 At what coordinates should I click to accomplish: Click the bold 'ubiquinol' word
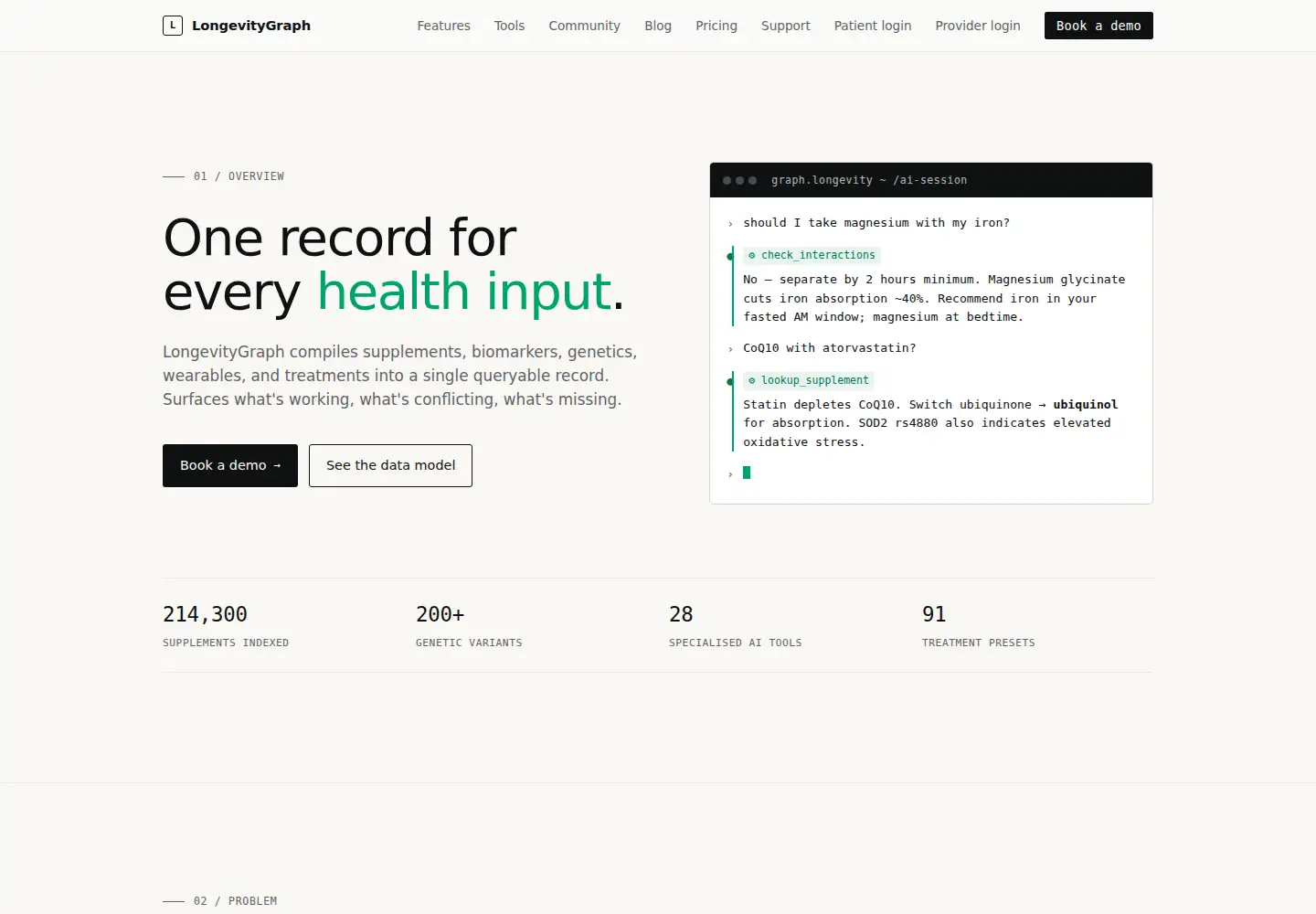click(x=1085, y=404)
